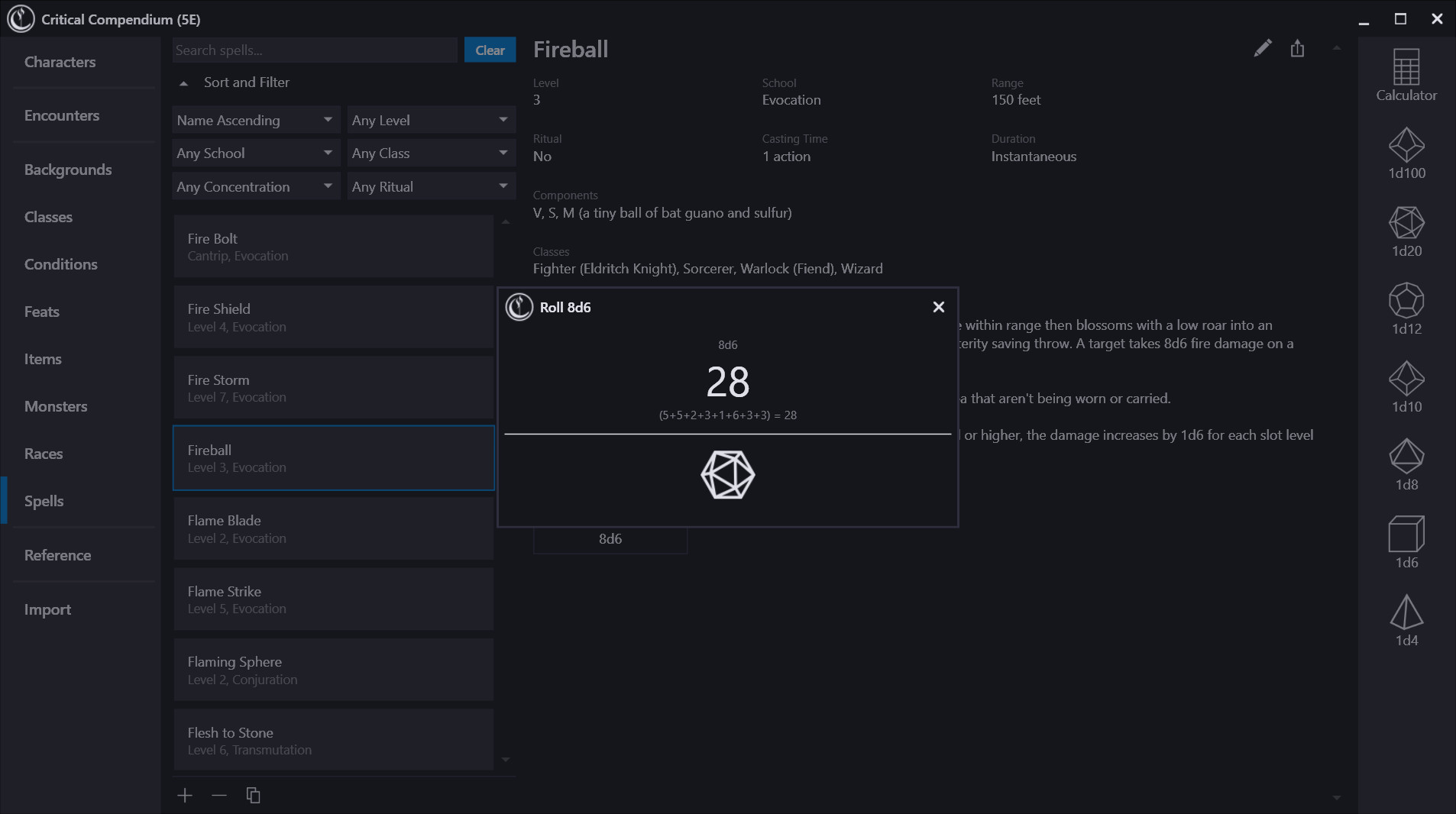Switch to the Monsters section

[x=55, y=406]
